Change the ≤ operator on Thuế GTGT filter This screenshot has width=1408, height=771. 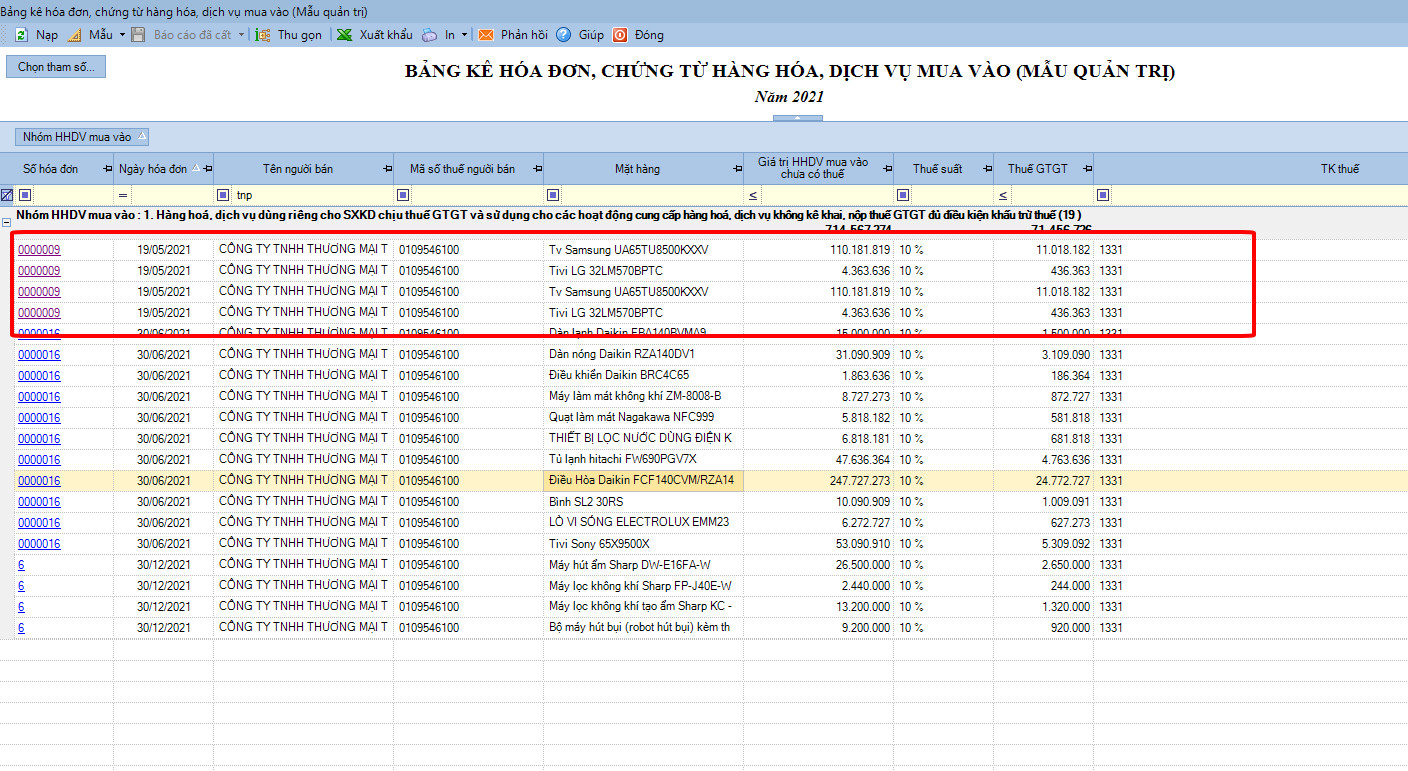coord(1003,195)
